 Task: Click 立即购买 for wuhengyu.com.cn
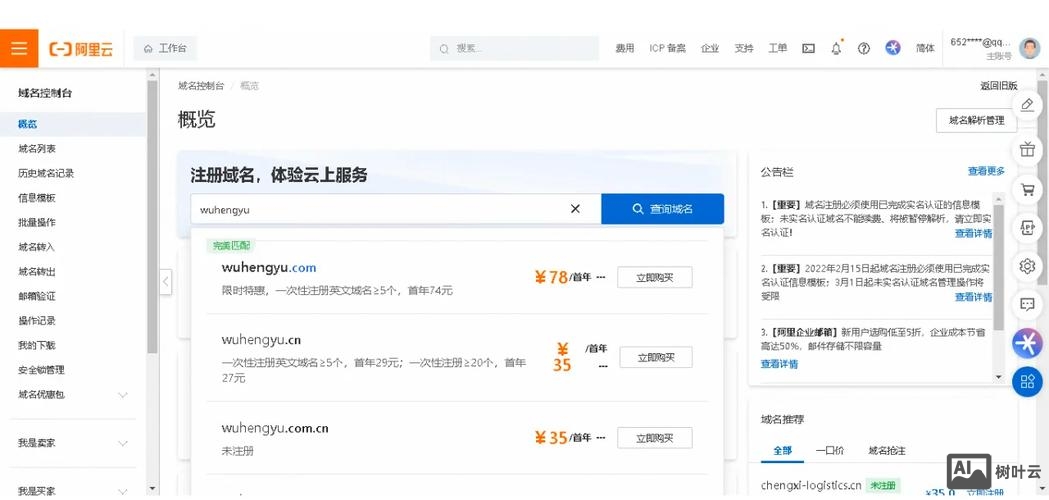point(654,438)
